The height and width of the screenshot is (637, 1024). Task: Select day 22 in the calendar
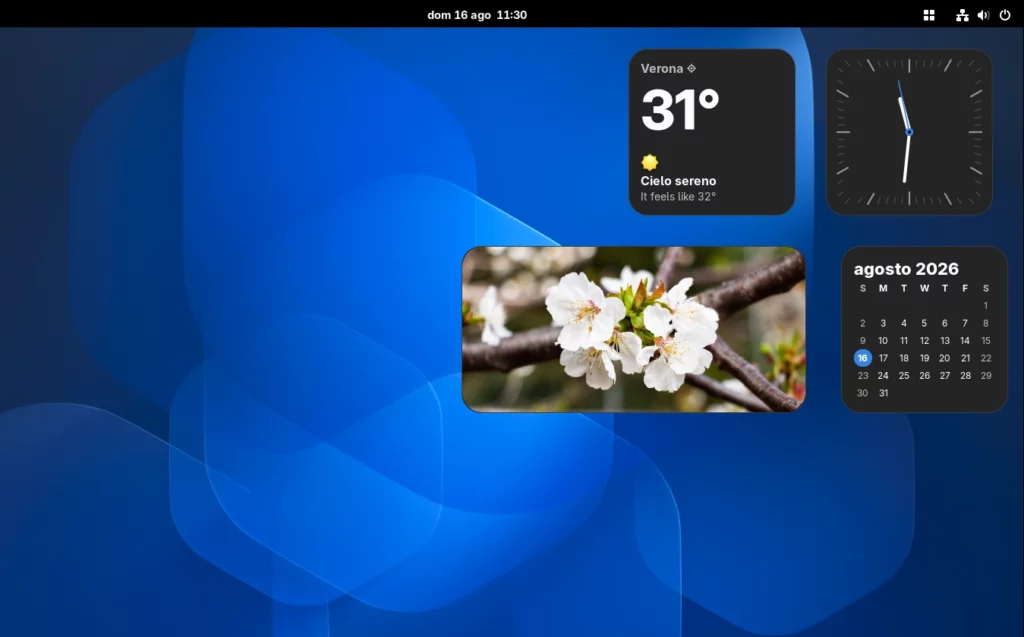(x=985, y=358)
